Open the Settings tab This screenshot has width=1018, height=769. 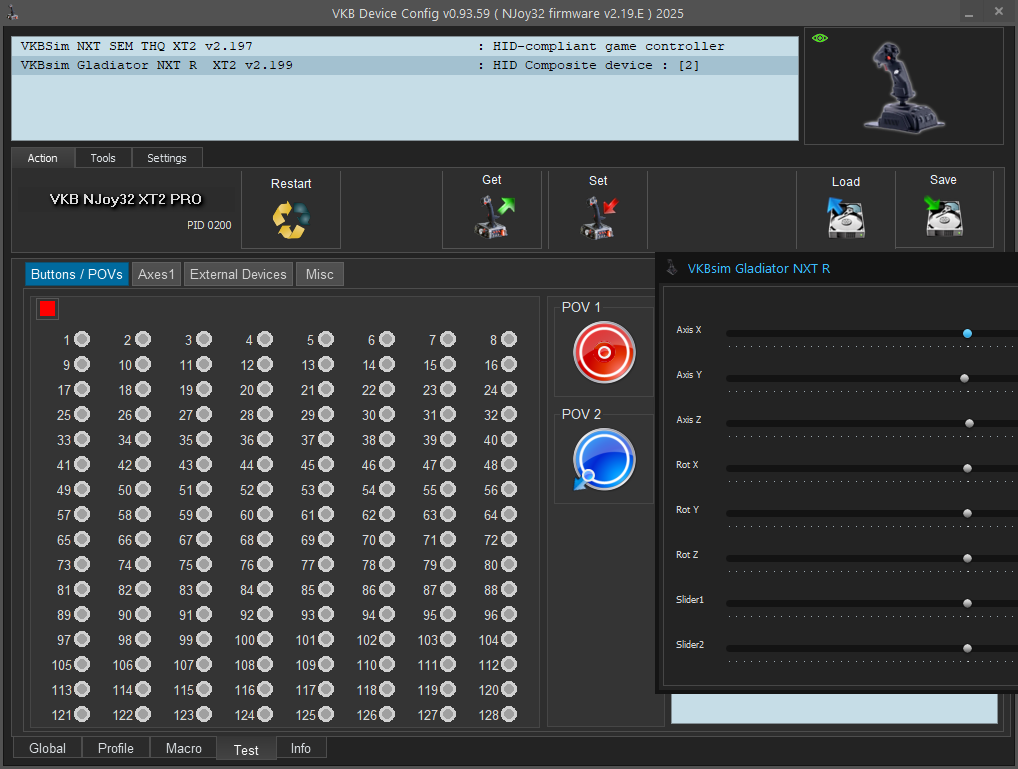pyautogui.click(x=167, y=158)
